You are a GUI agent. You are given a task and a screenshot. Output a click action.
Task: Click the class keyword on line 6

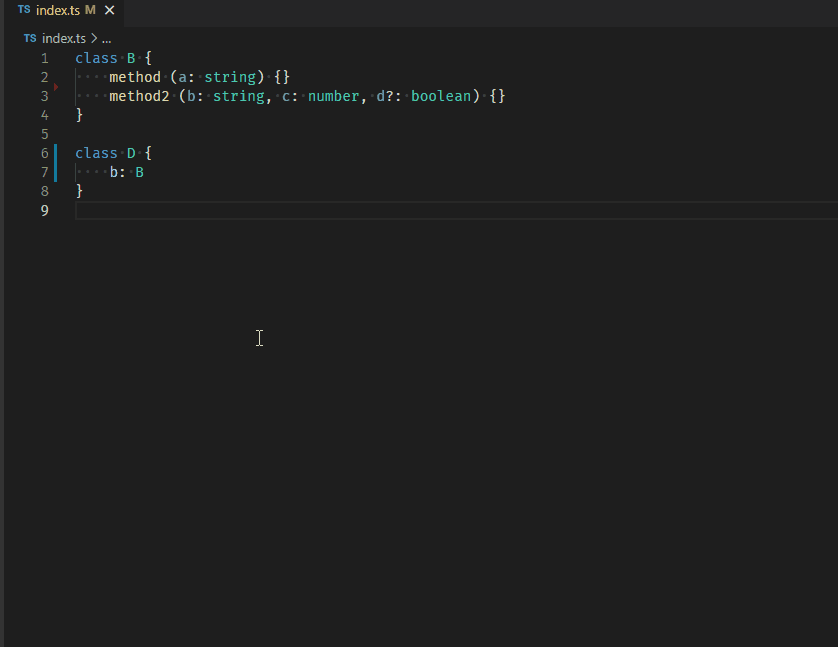pos(96,153)
